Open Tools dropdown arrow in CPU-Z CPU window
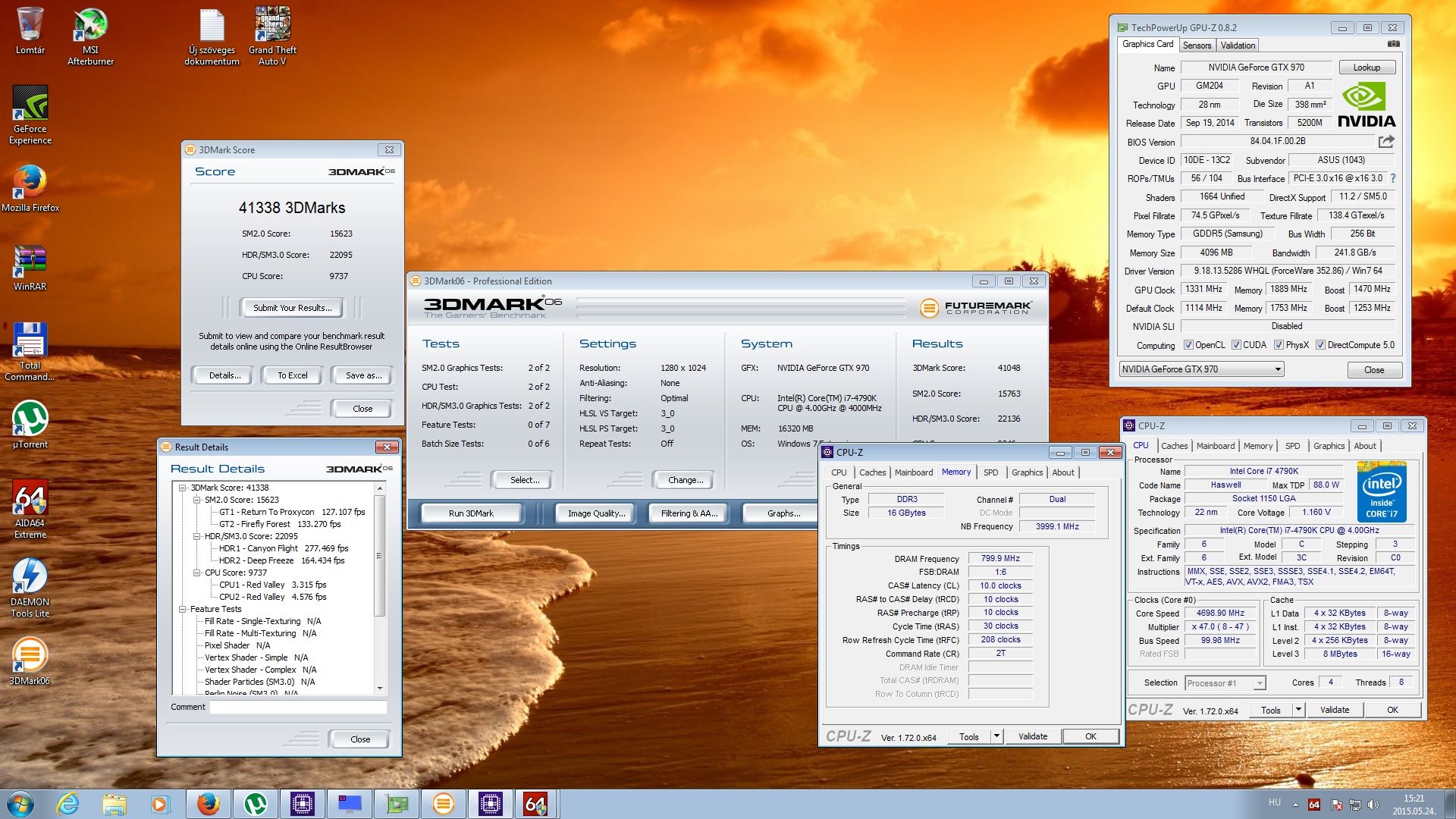The image size is (1456, 819). [1298, 710]
